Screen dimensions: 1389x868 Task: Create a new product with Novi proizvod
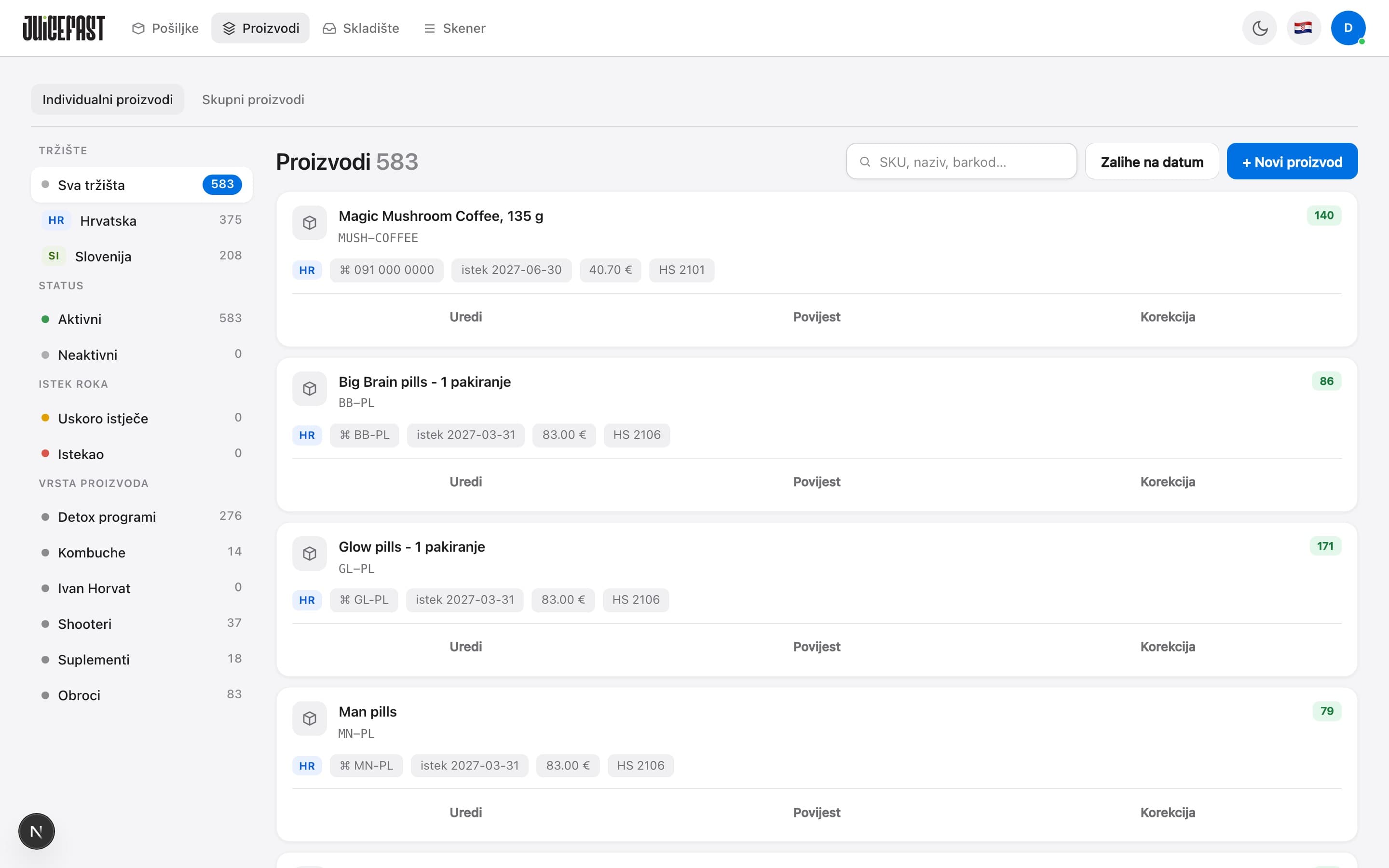click(1292, 162)
